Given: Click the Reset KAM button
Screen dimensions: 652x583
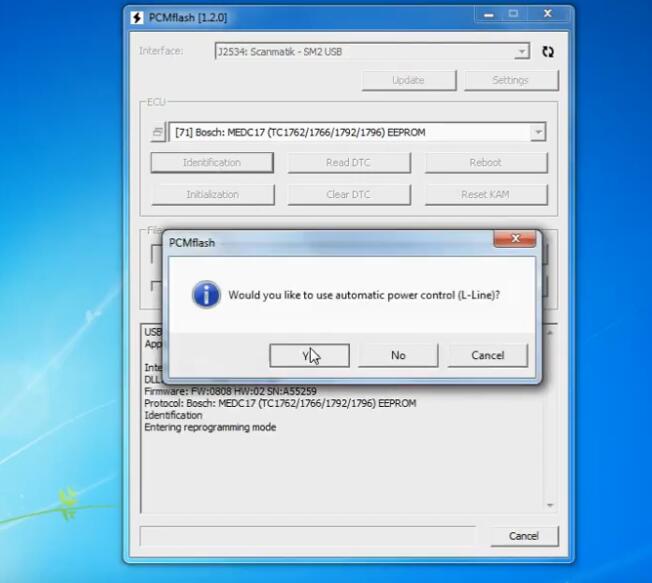Looking at the screenshot, I should (x=486, y=195).
